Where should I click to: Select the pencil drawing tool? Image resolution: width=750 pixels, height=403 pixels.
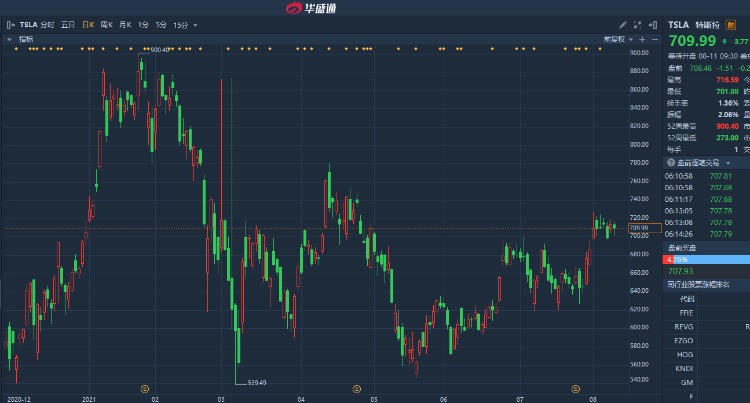point(622,25)
